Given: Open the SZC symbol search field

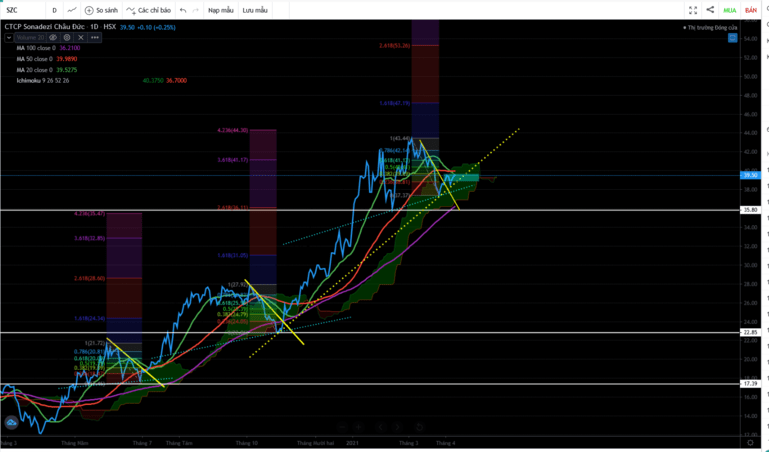Looking at the screenshot, I should click(x=22, y=10).
